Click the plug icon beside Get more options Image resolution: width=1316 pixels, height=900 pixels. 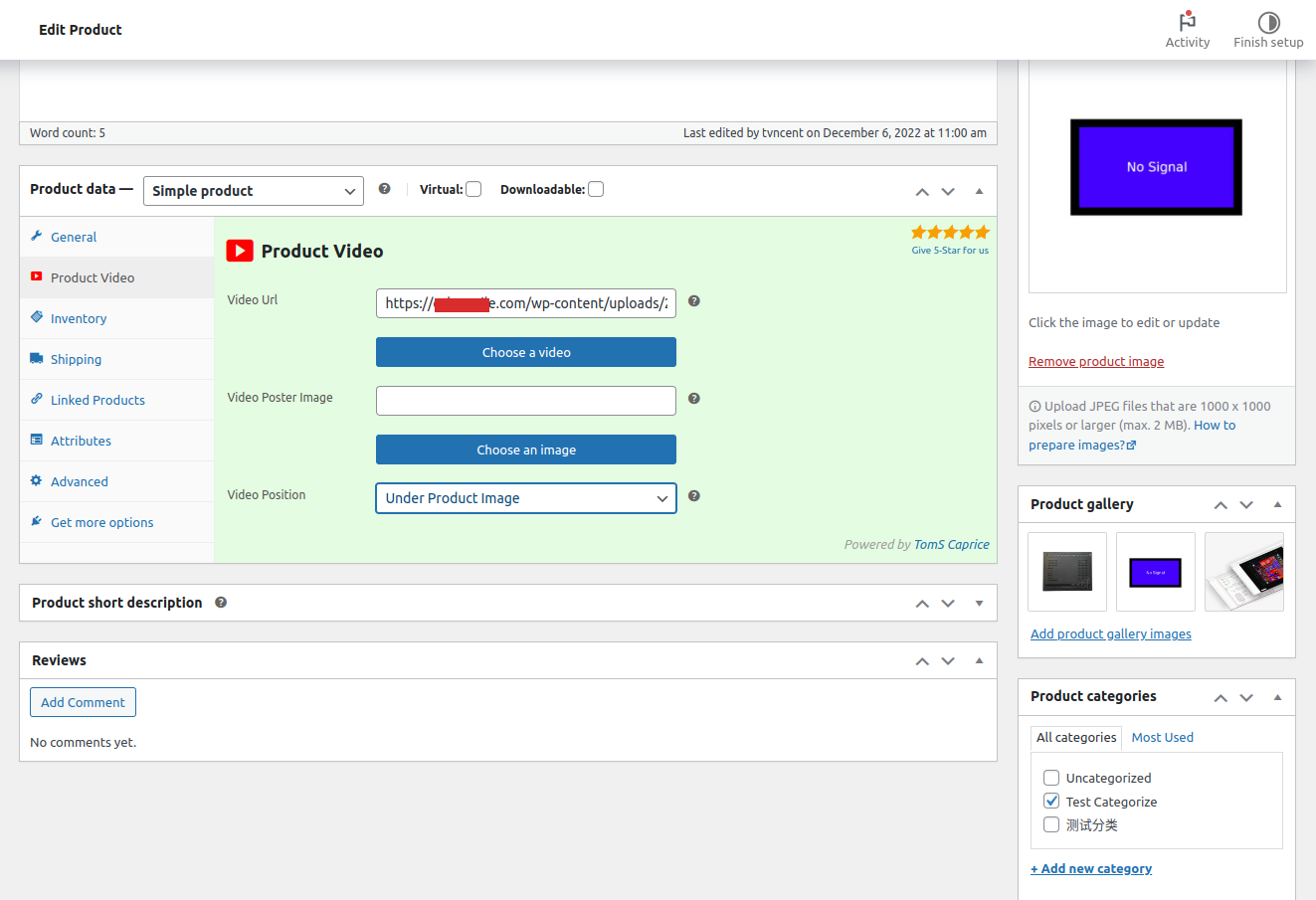coord(37,521)
